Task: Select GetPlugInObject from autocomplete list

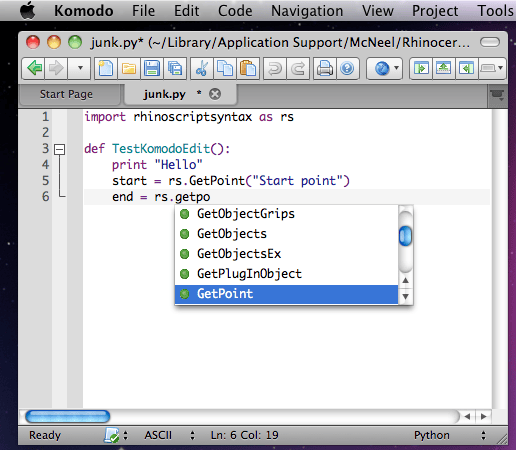Action: tap(286, 274)
